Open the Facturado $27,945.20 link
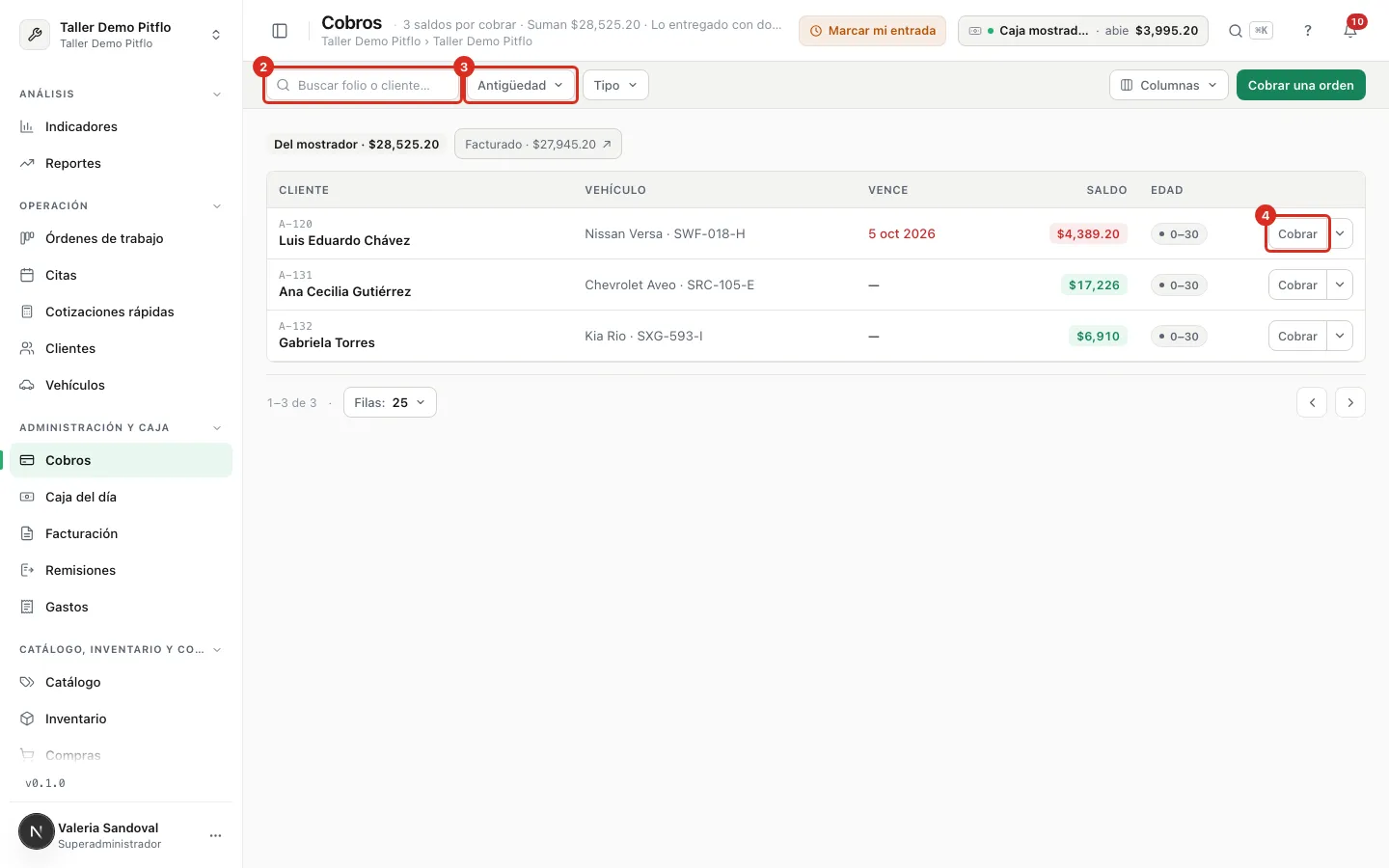The height and width of the screenshot is (868, 1389). click(538, 144)
